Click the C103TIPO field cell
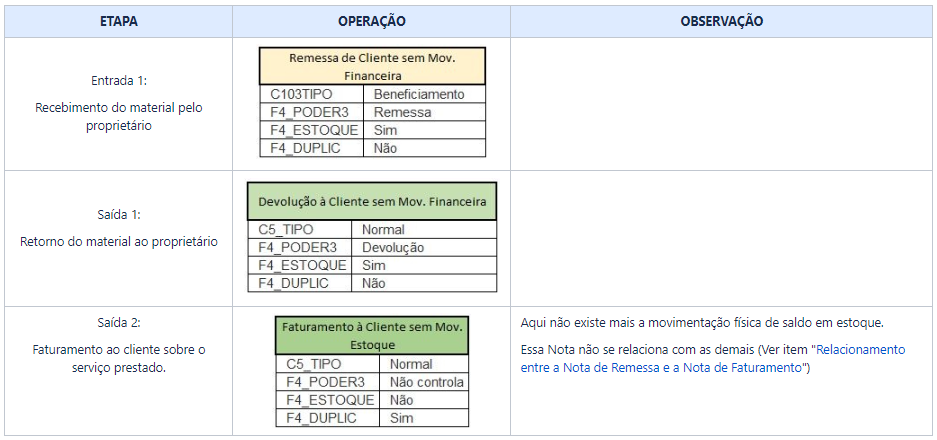937x440 pixels. [x=311, y=94]
